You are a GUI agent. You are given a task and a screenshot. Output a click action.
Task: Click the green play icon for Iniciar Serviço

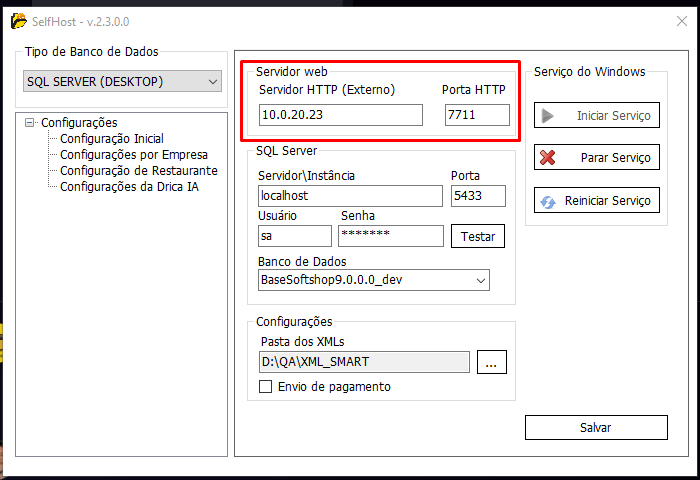[x=548, y=116]
